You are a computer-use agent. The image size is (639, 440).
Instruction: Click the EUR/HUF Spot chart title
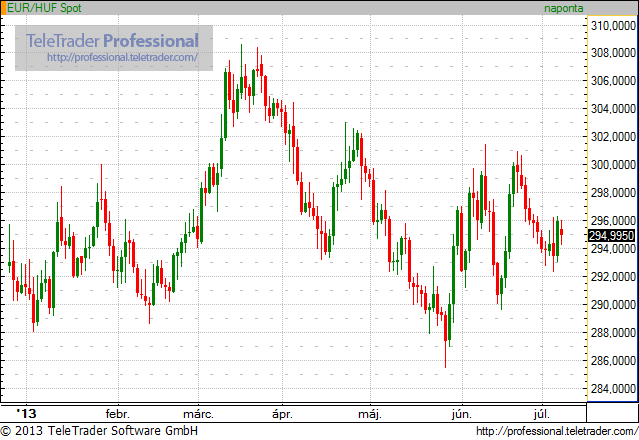point(44,8)
